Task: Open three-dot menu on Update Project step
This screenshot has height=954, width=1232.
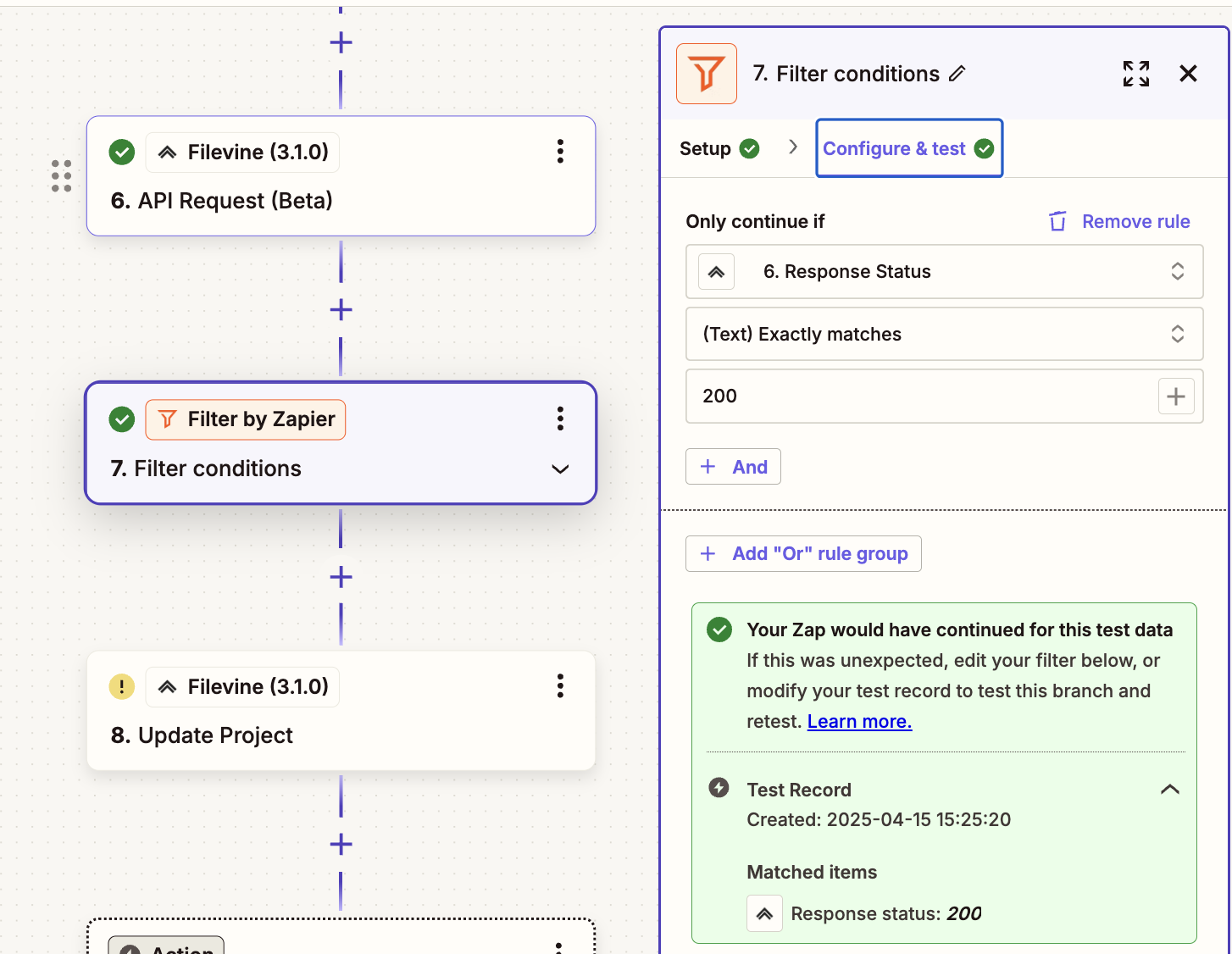Action: click(560, 685)
